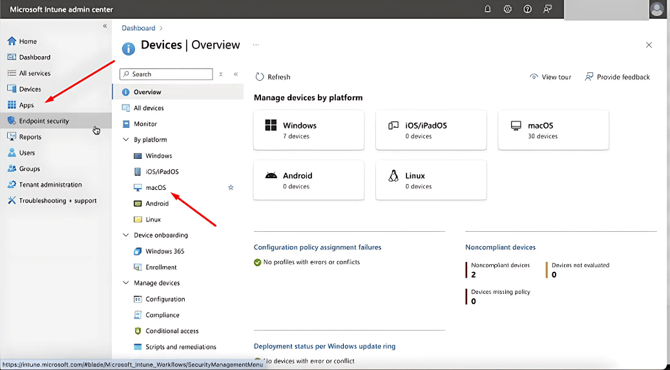Image resolution: width=670 pixels, height=370 pixels.
Task: Click the Devices Overview info icon
Action: [x=128, y=48]
